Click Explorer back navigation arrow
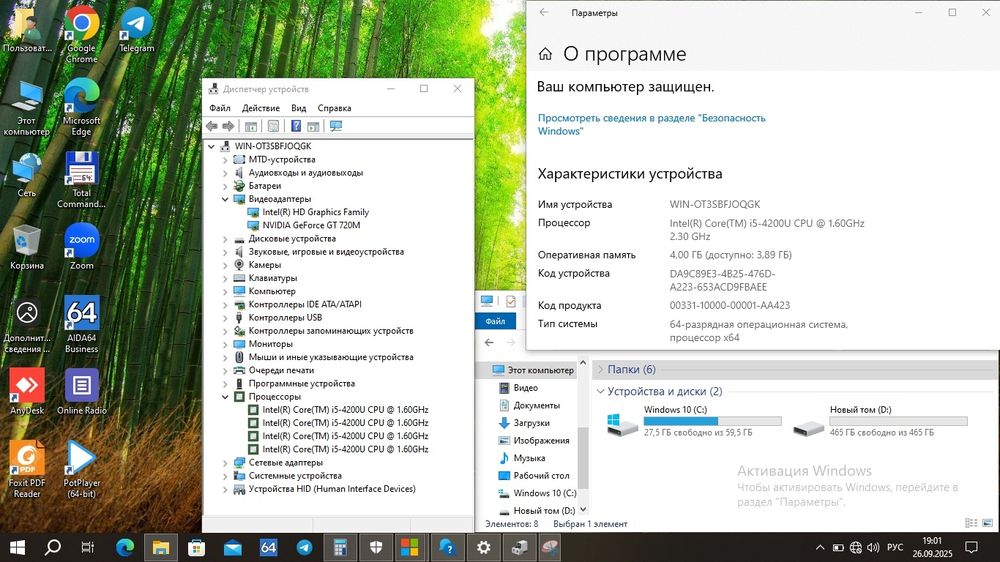This screenshot has width=1000, height=562. [489, 343]
